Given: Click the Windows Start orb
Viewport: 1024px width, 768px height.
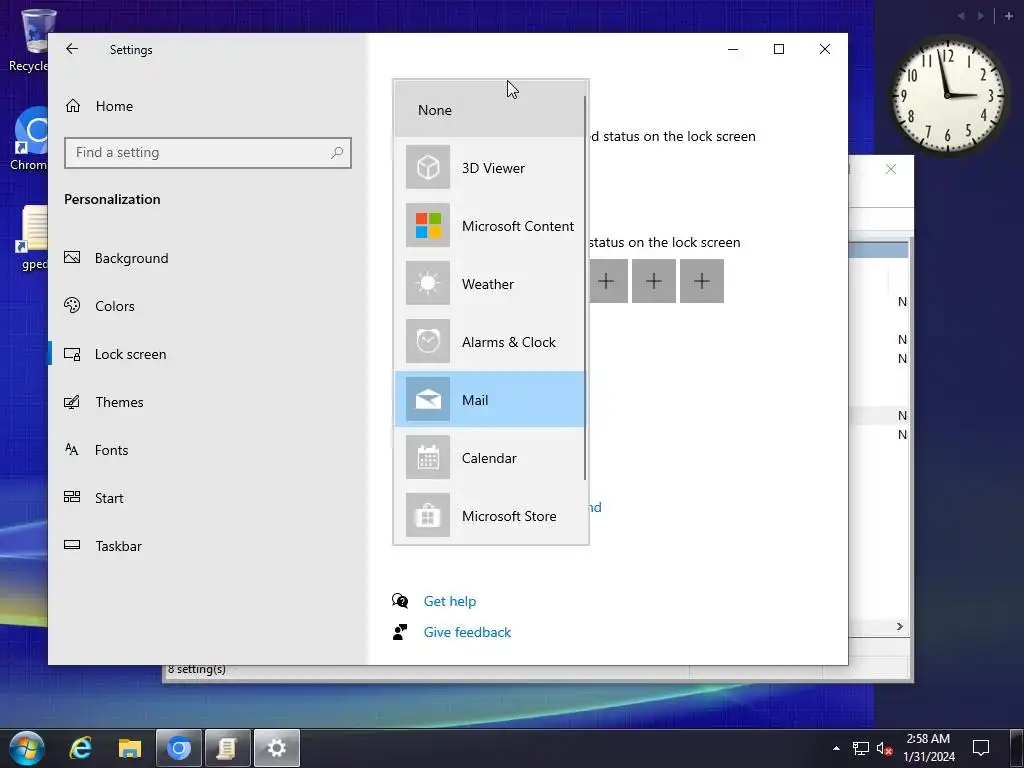Looking at the screenshot, I should [x=27, y=748].
